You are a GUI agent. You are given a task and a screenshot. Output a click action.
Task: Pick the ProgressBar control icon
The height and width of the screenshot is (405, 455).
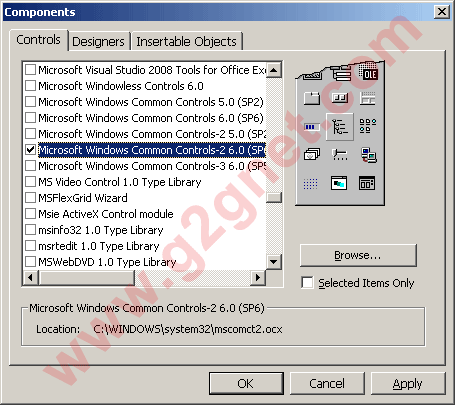point(312,127)
